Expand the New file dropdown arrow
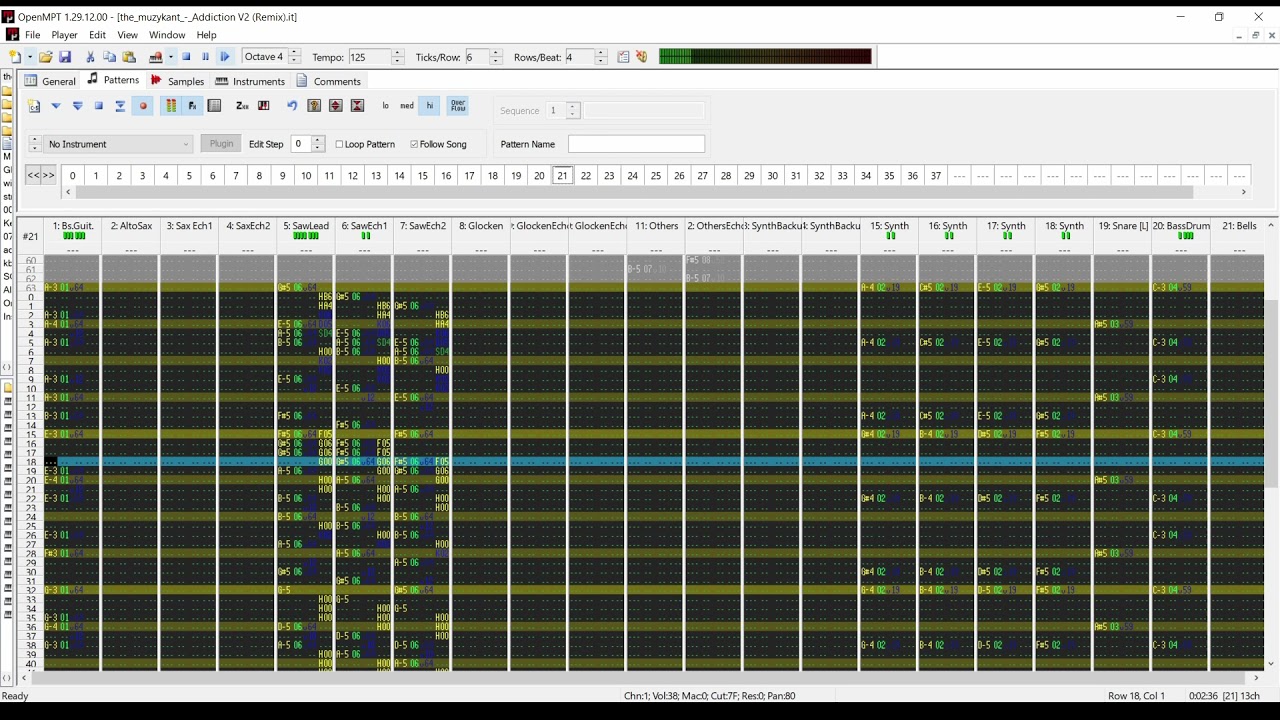This screenshot has width=1280, height=720. pyautogui.click(x=29, y=57)
